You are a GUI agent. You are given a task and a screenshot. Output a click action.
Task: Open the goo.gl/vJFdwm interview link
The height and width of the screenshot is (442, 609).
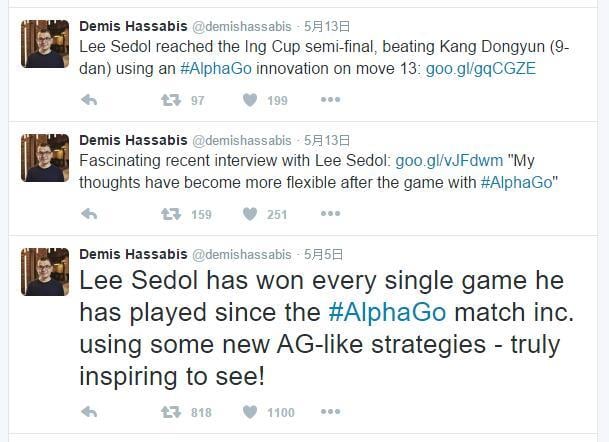click(x=449, y=160)
